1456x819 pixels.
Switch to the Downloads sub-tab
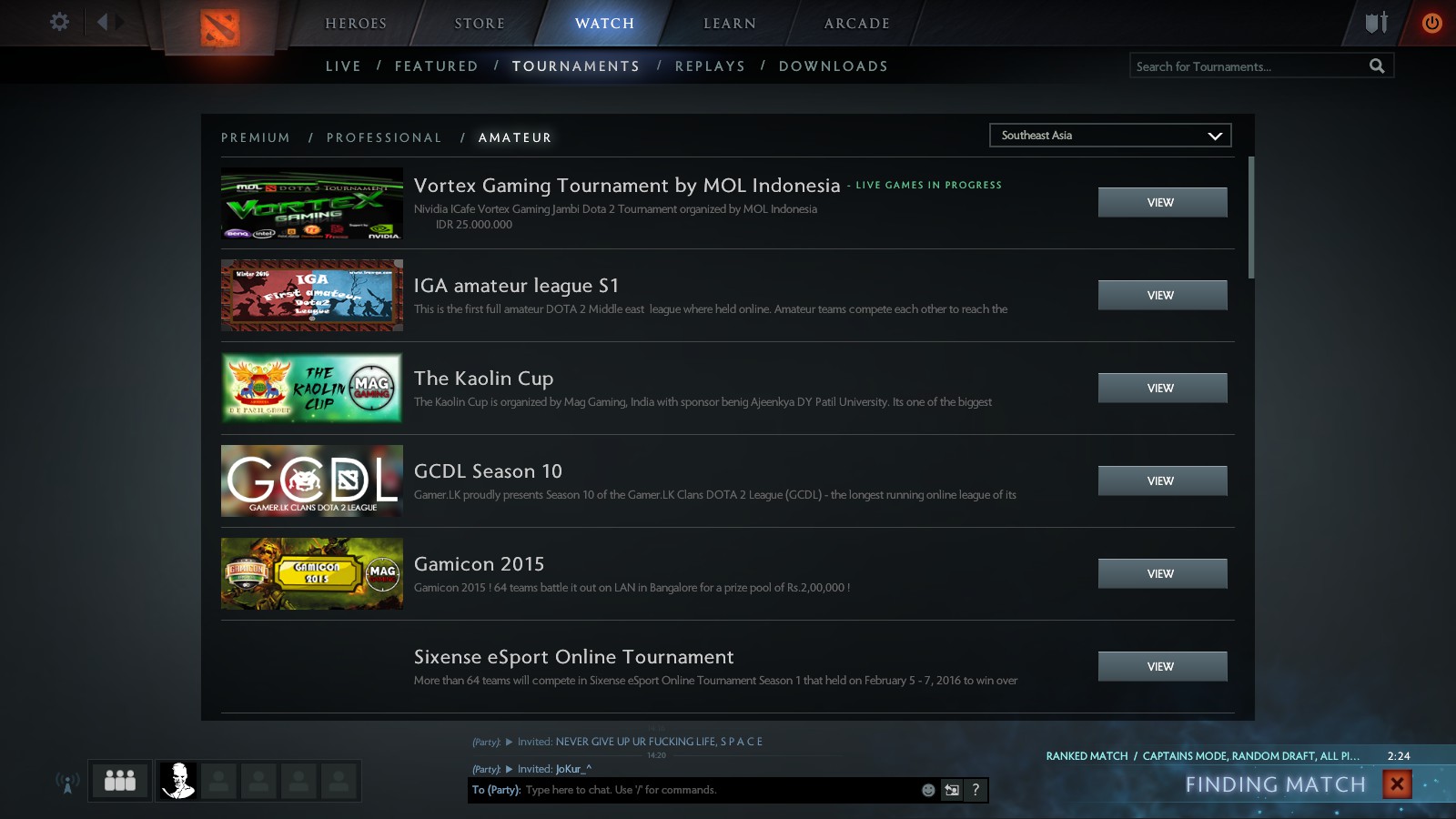tap(834, 66)
